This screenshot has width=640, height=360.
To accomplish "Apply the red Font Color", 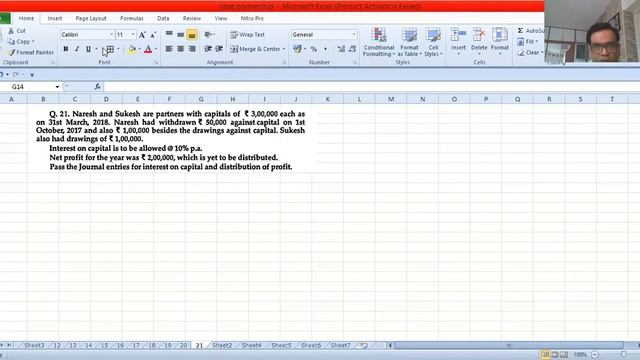I will pyautogui.click(x=148, y=49).
